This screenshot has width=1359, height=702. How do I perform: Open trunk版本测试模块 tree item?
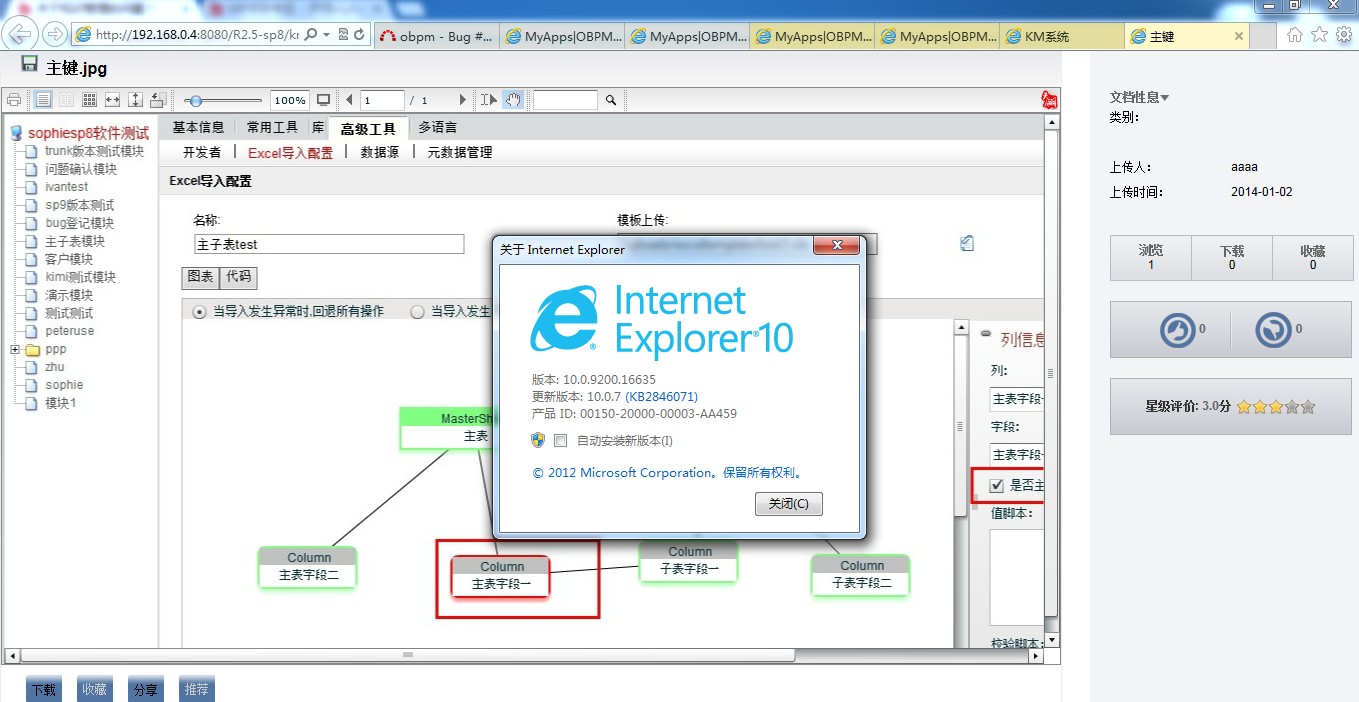[94, 152]
